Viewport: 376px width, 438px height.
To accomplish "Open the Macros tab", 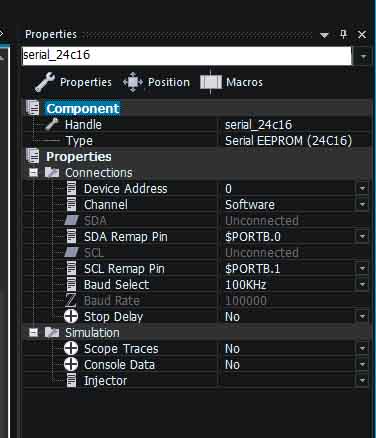I will click(231, 82).
